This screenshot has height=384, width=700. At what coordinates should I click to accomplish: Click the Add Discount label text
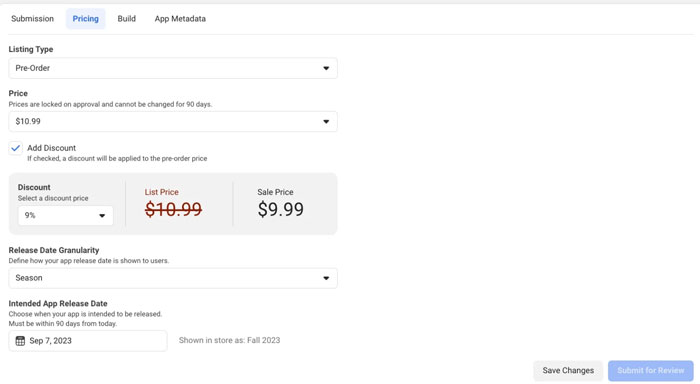pyautogui.click(x=51, y=148)
